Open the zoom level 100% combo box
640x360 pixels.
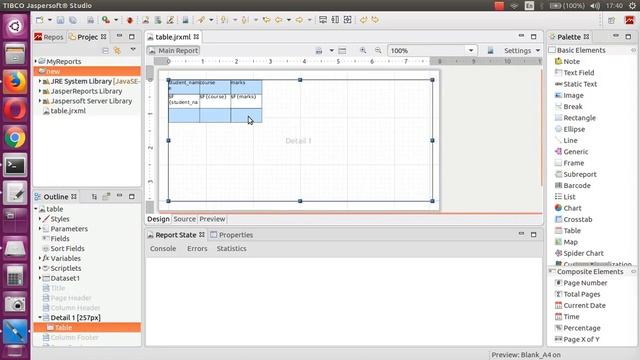point(432,51)
